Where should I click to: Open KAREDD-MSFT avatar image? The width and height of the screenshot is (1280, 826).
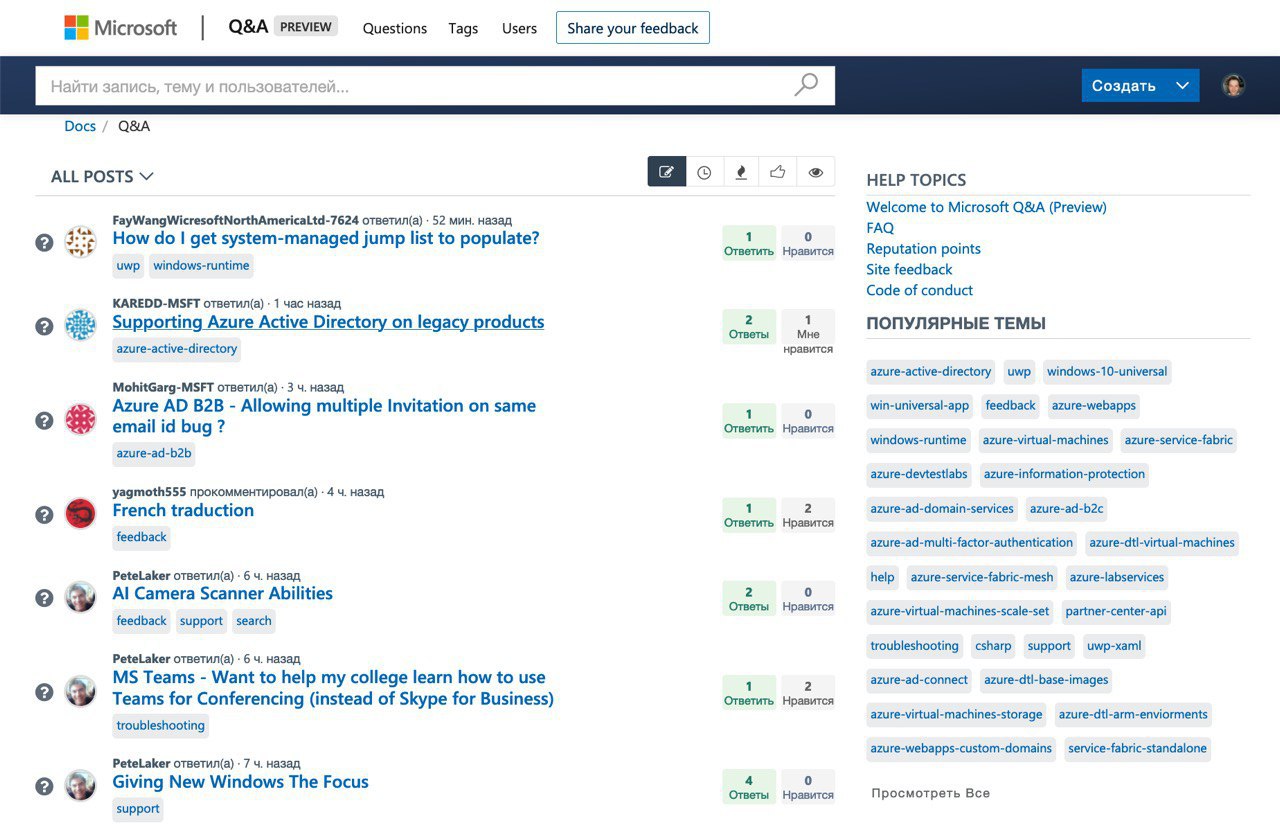[x=80, y=325]
